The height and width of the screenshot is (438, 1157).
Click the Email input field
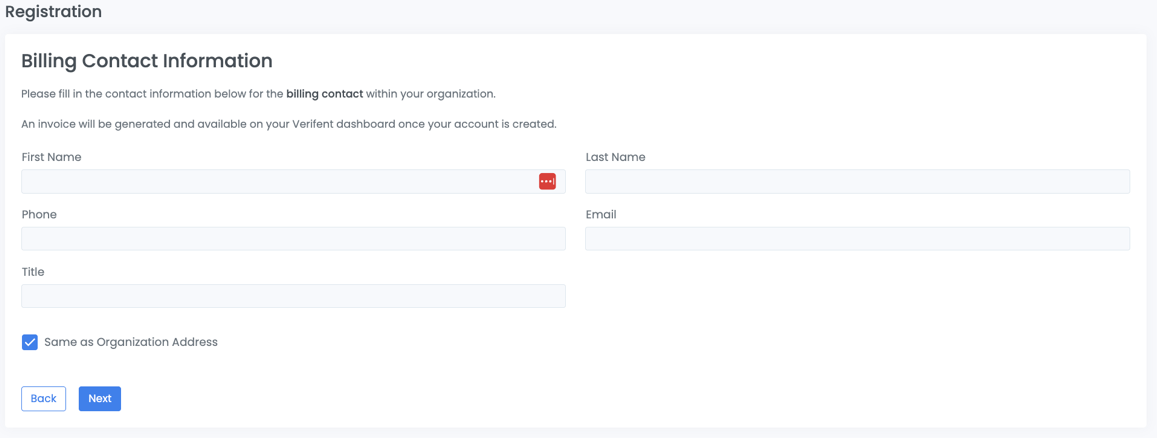[857, 239]
